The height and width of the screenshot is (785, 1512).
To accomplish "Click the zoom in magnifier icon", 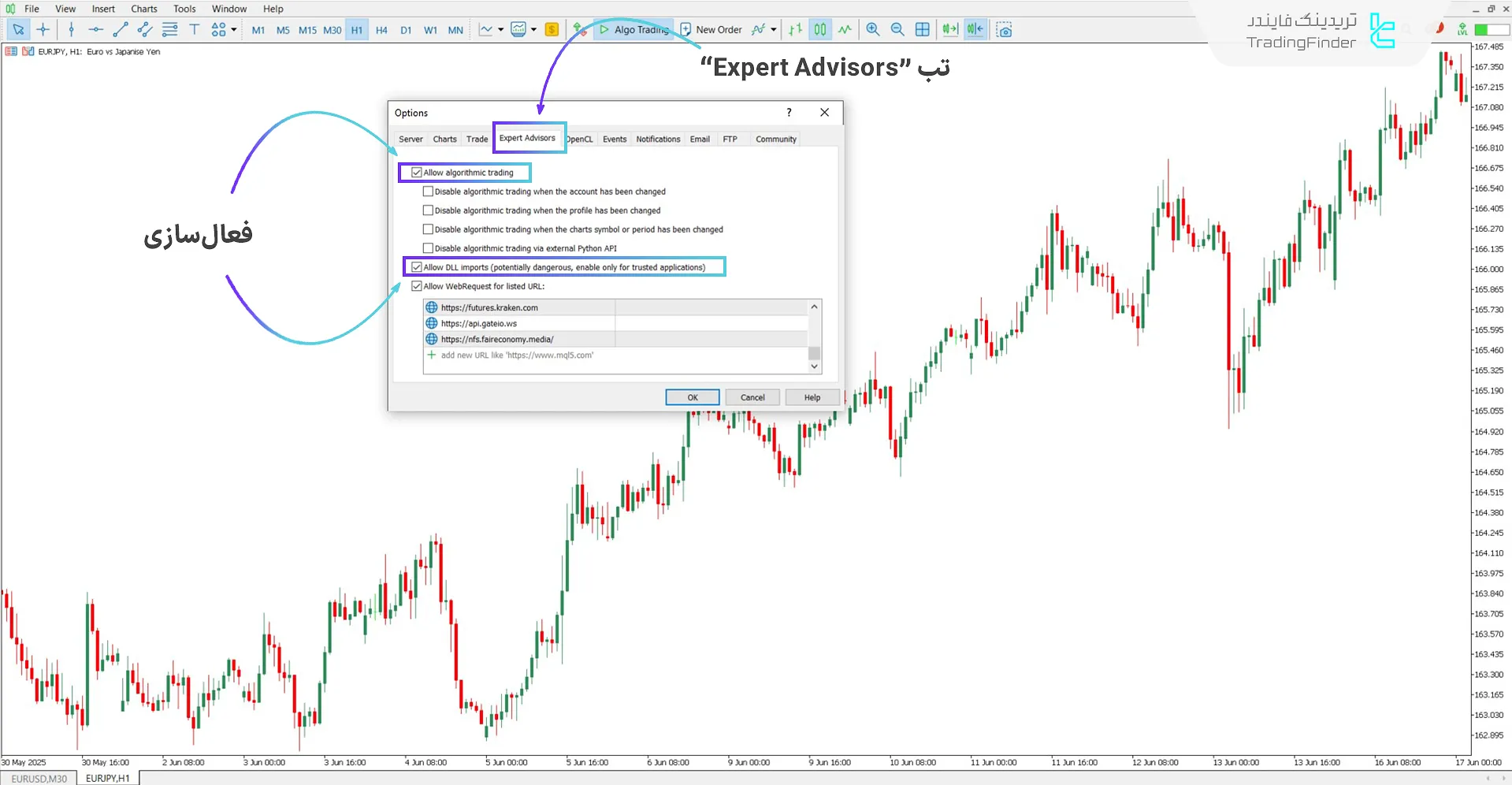I will tap(872, 30).
